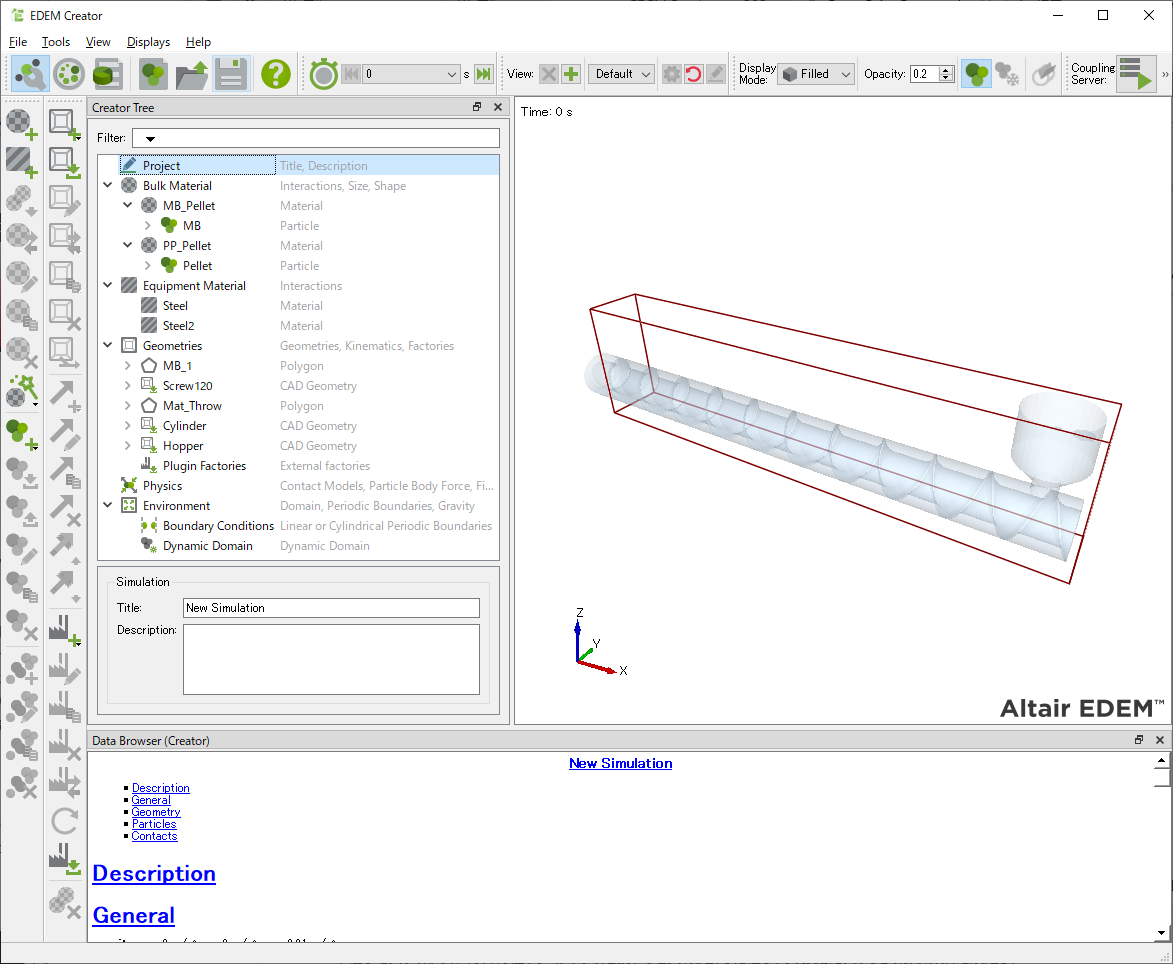Add a particle with the green spheres plus icon
Viewport: 1173px width, 964px height.
coord(21,434)
